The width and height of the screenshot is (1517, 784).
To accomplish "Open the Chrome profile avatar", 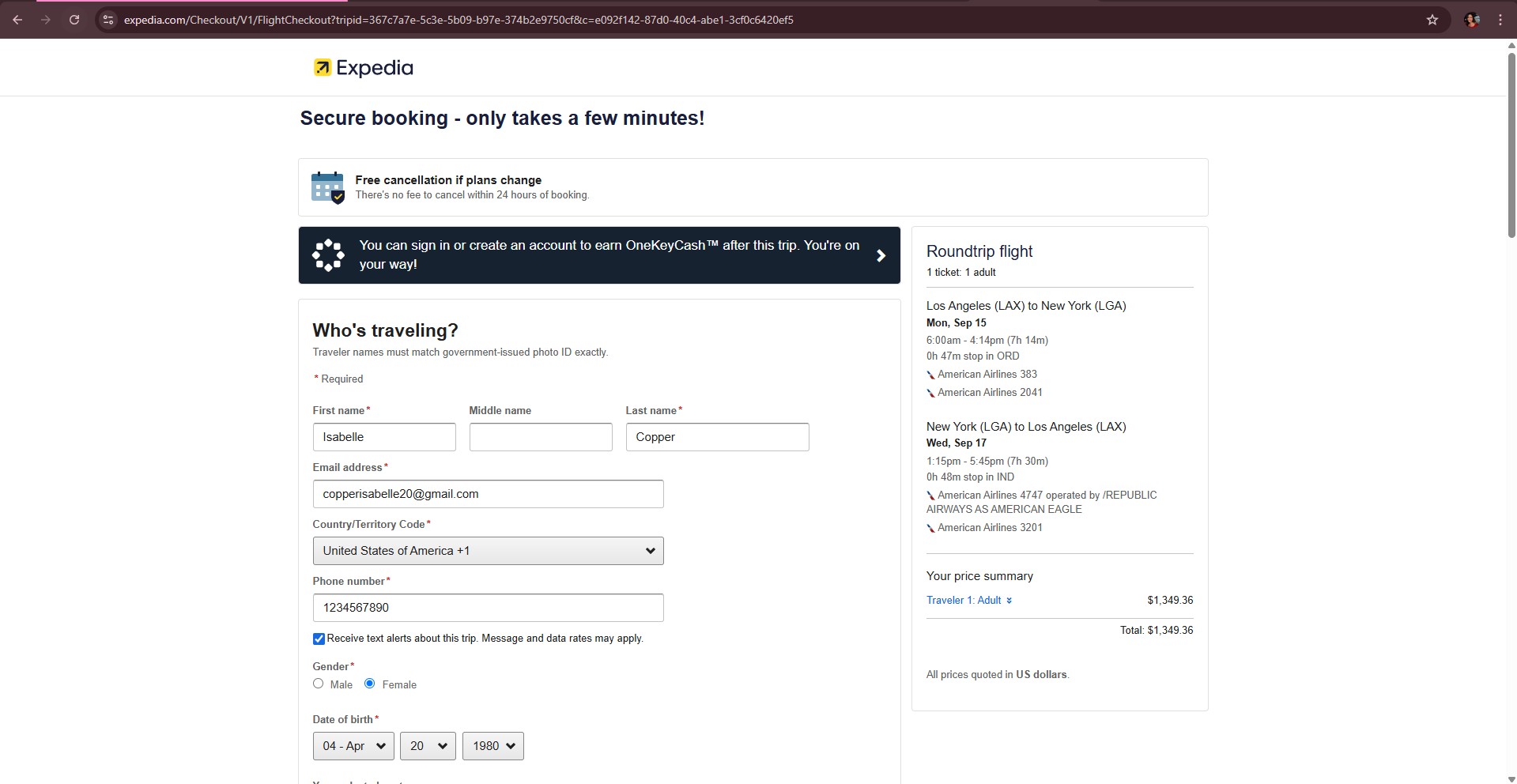I will [x=1472, y=20].
